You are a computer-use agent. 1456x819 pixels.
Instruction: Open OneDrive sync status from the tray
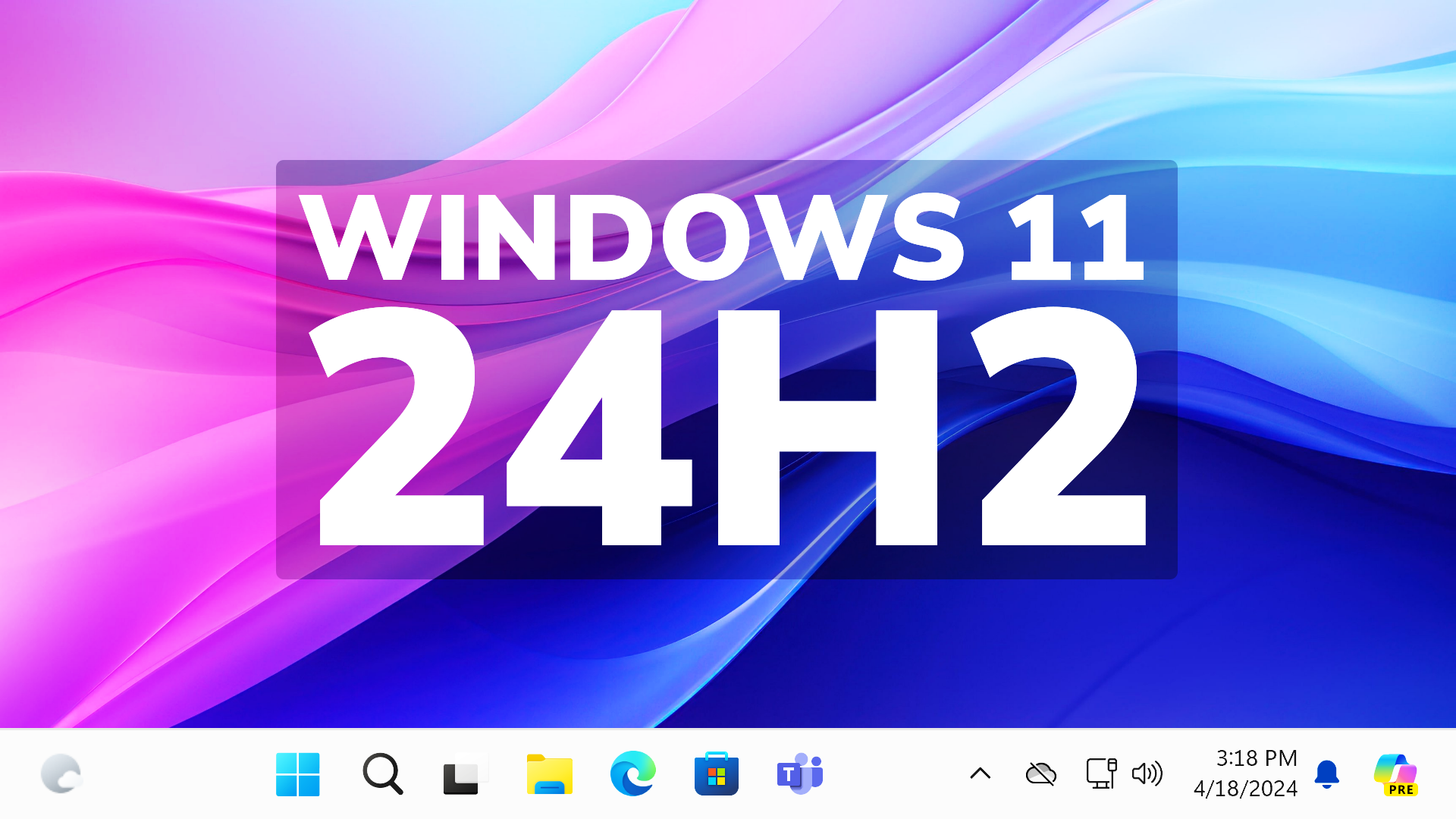1040,774
